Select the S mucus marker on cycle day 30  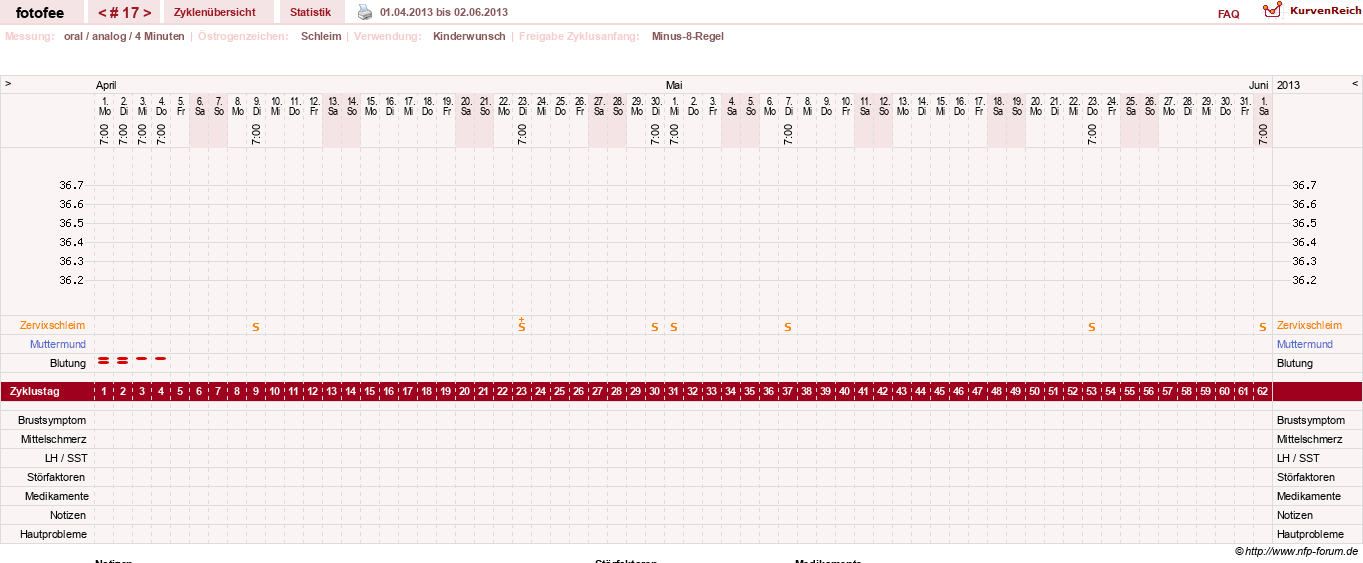pos(655,327)
